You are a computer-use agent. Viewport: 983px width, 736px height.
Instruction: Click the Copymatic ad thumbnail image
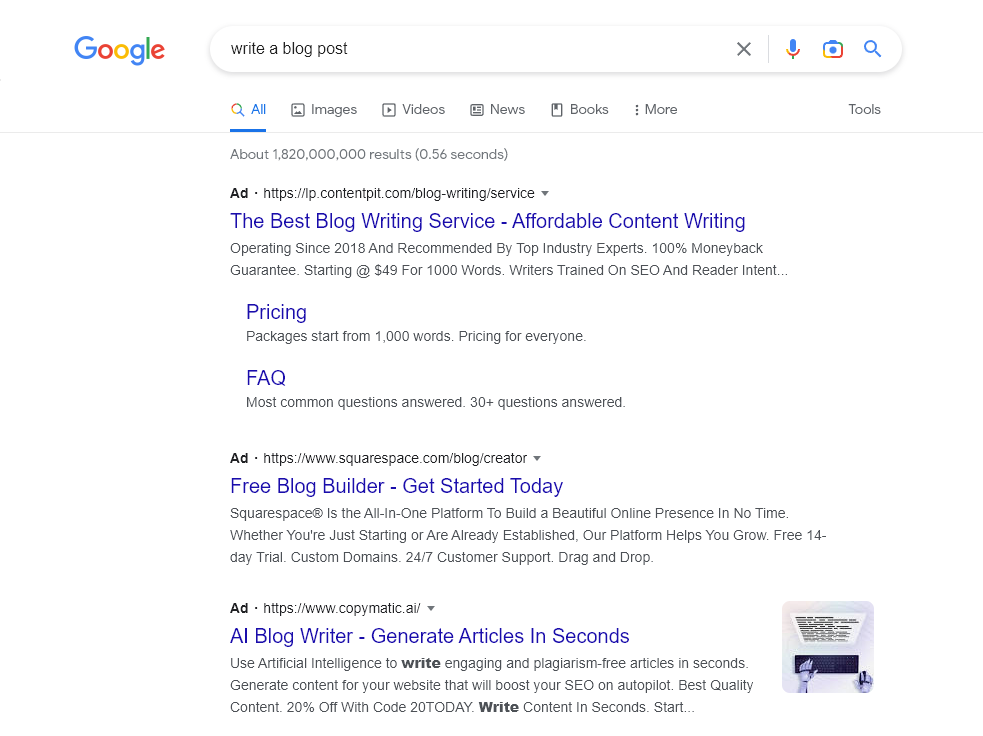pos(827,646)
